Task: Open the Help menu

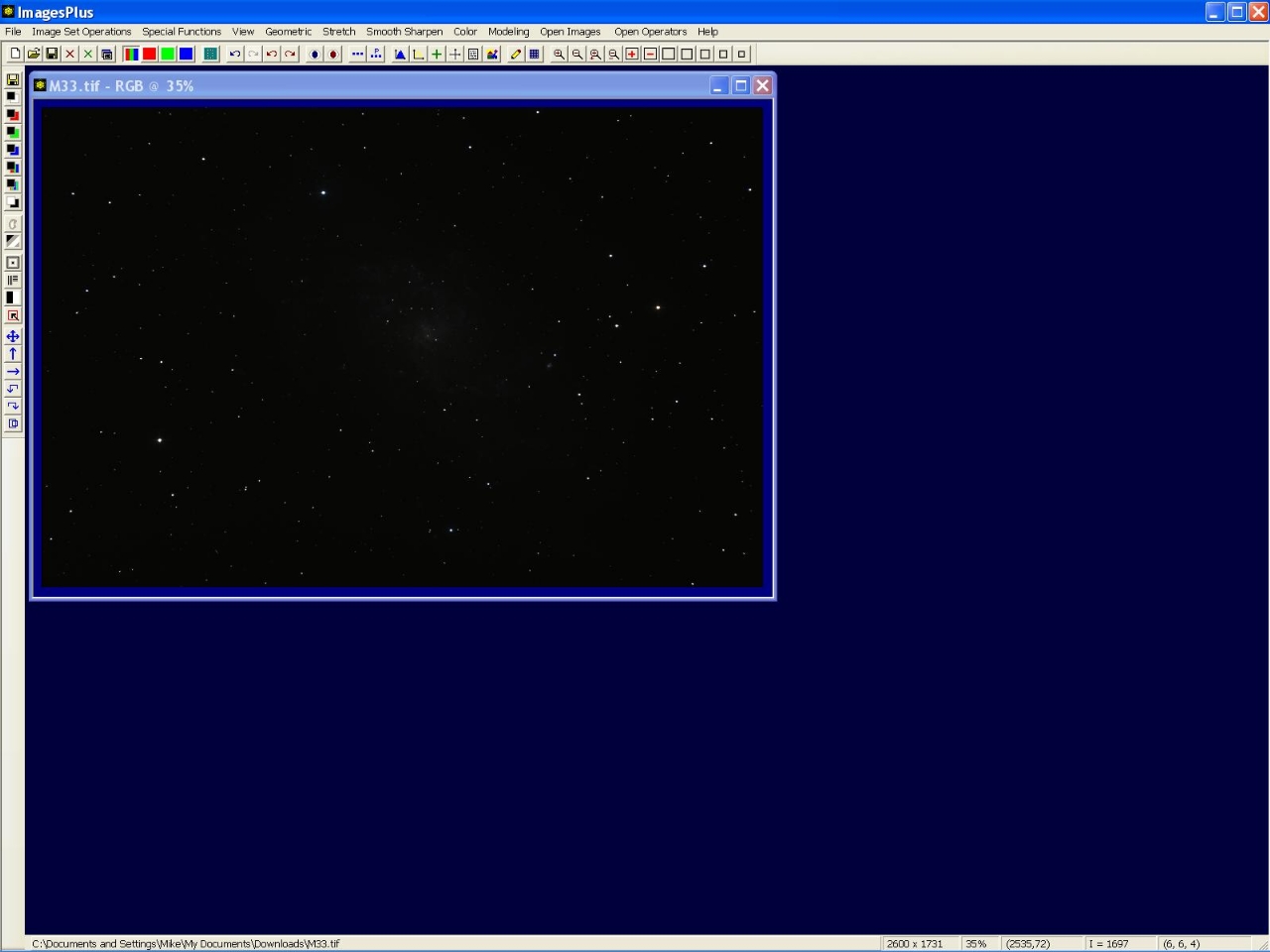Action: coord(707,32)
